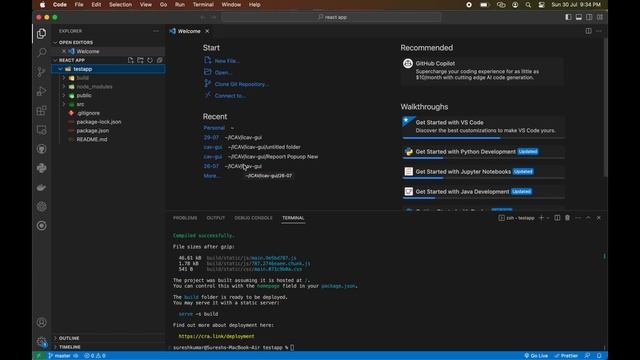
Task: Open the Explorer view in activity bar
Action: point(42,33)
